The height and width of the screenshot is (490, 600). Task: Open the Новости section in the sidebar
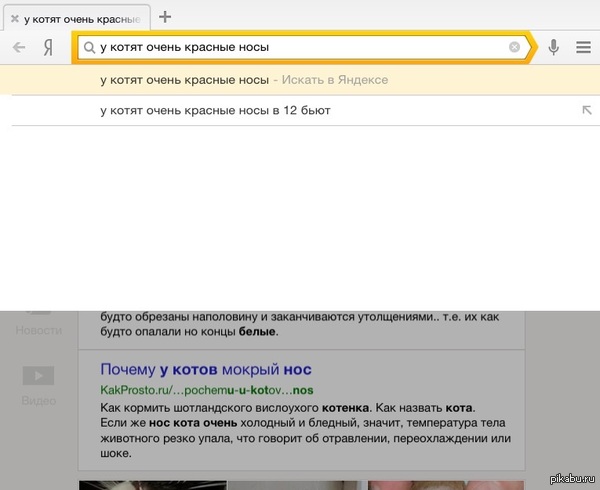point(38,330)
